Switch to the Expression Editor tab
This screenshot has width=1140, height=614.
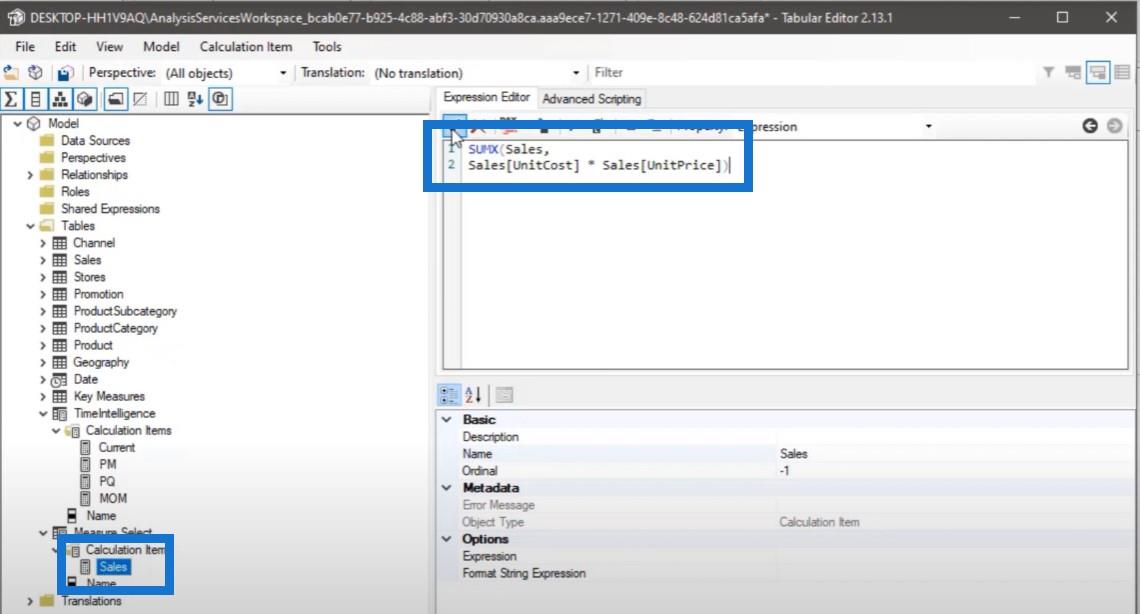tap(486, 97)
